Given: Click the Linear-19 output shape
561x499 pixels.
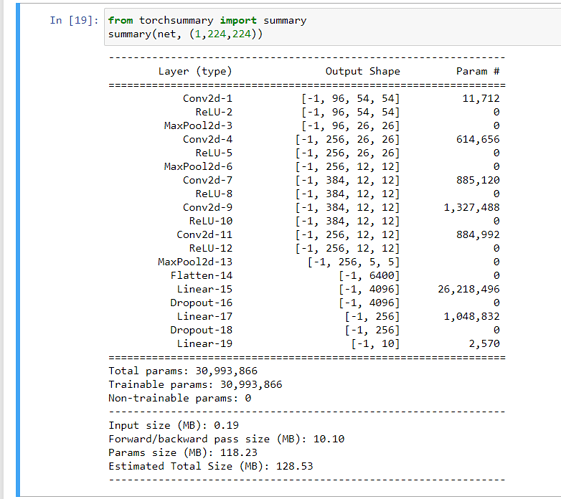Looking at the screenshot, I should tap(375, 344).
